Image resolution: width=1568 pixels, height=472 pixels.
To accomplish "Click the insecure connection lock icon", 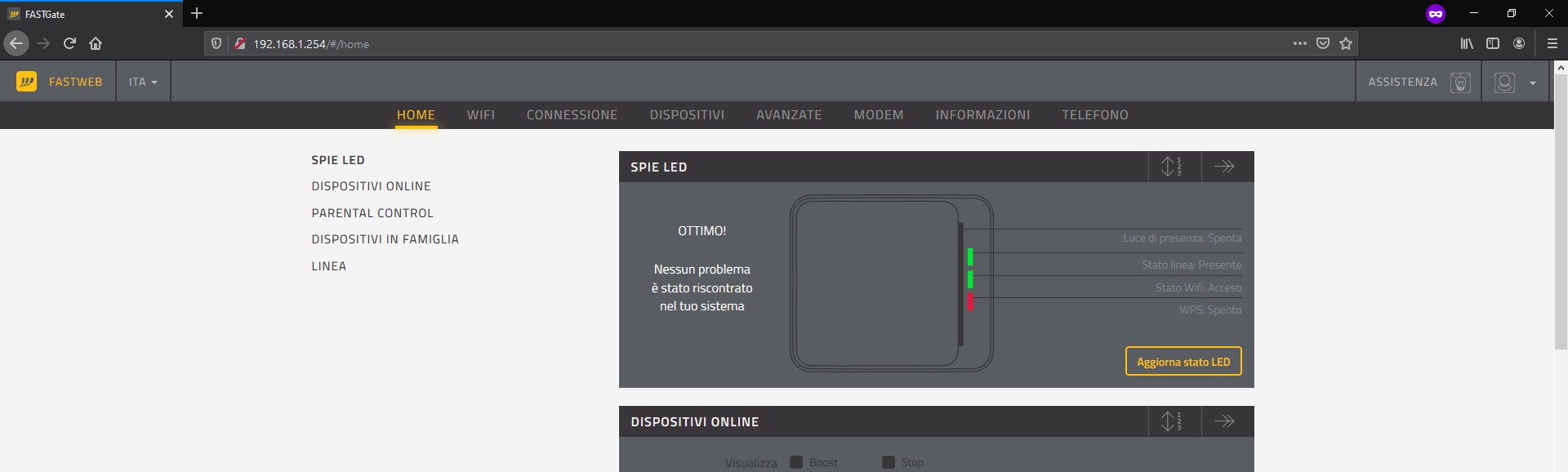I will click(x=240, y=44).
